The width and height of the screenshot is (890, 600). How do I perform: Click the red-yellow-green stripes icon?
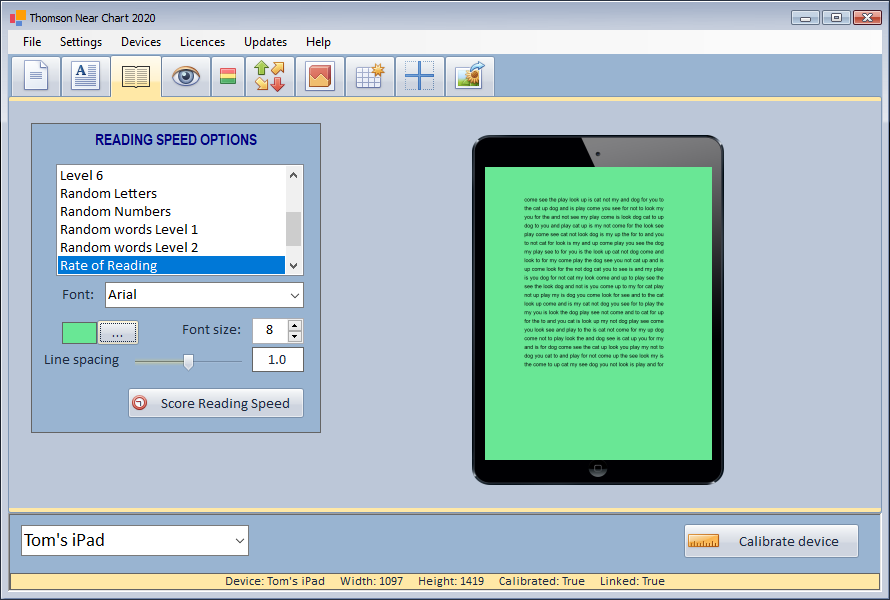(228, 77)
